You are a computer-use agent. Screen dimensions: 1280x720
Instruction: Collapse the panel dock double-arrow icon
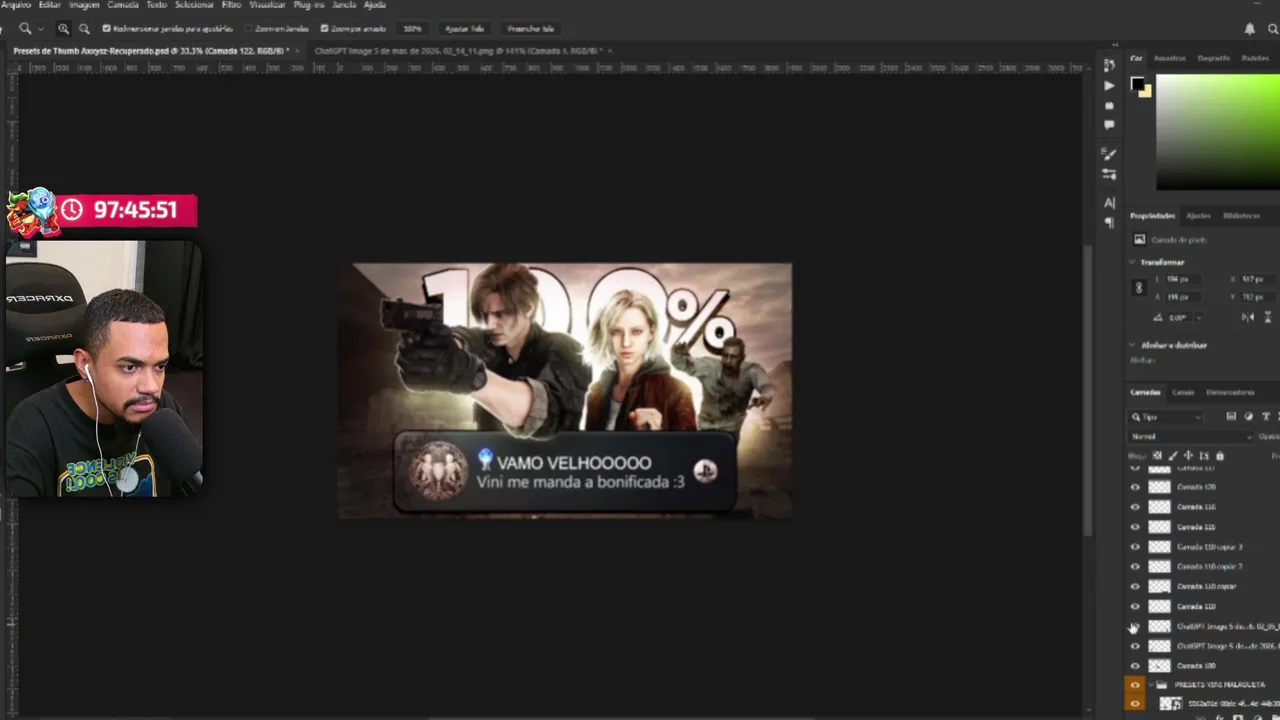(1116, 45)
